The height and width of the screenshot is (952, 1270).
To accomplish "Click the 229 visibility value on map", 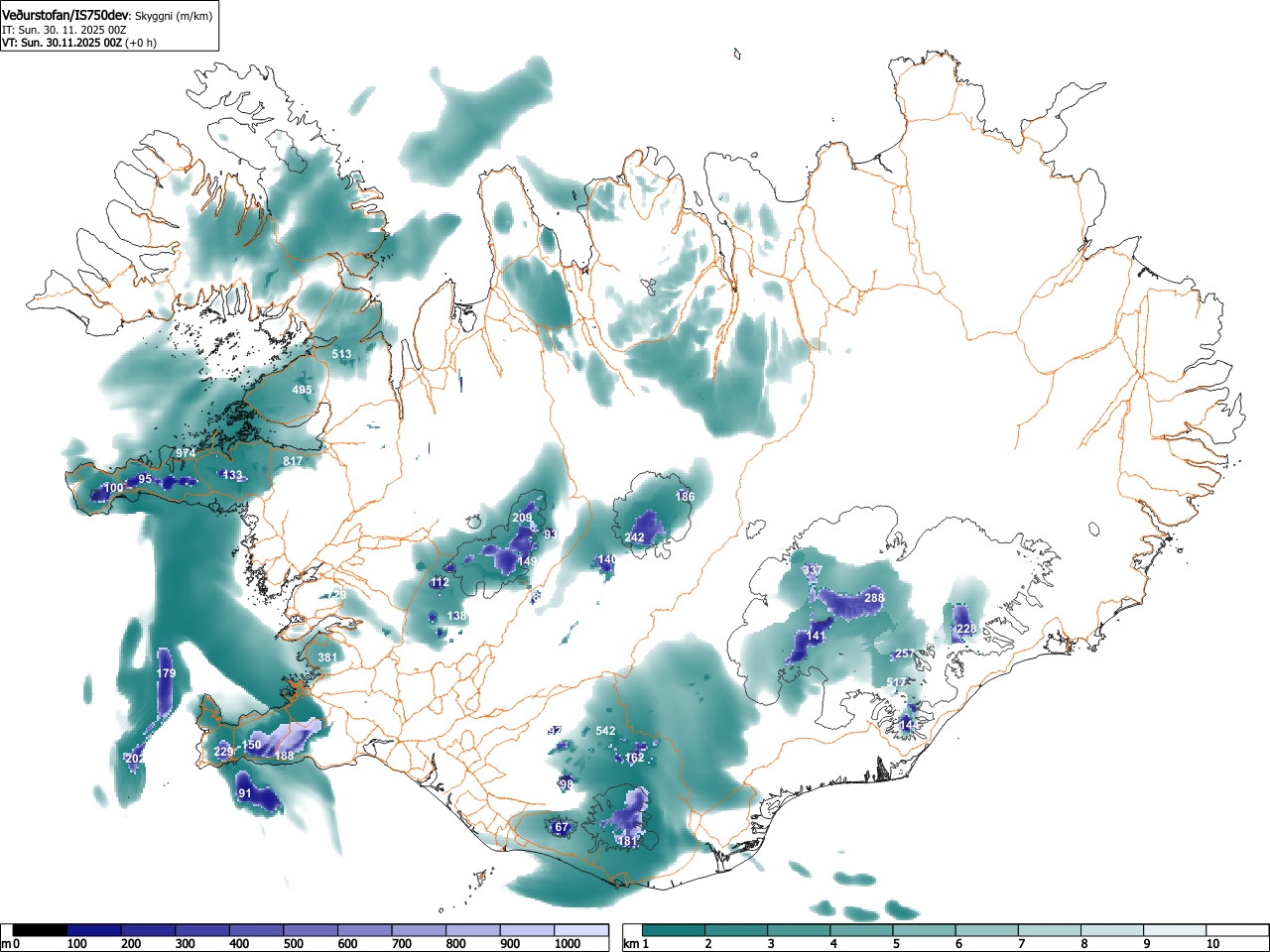I will coord(223,752).
